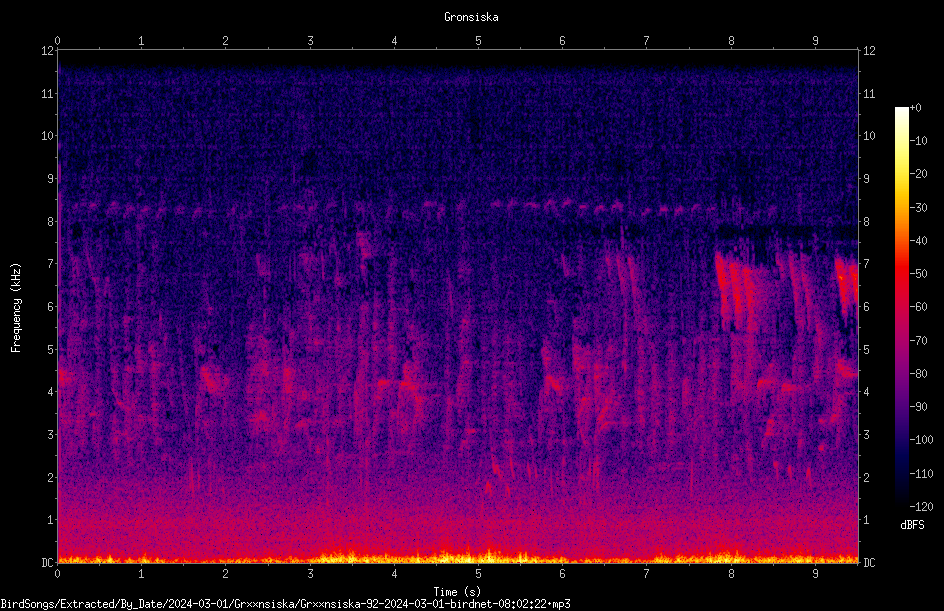Click the DC label on left axis
This screenshot has width=944, height=611.
click(47, 562)
